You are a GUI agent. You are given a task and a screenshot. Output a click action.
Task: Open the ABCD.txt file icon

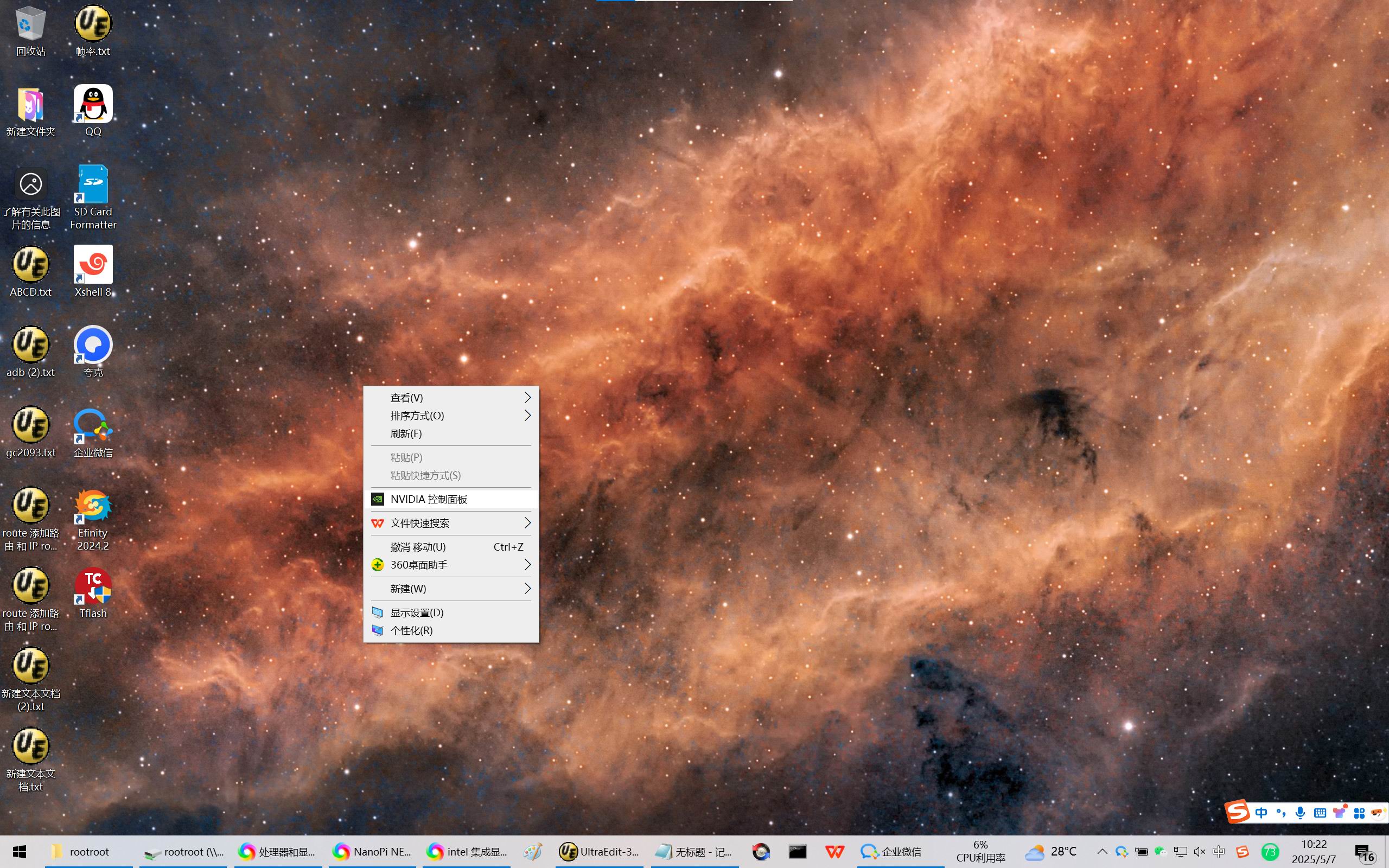point(30,265)
